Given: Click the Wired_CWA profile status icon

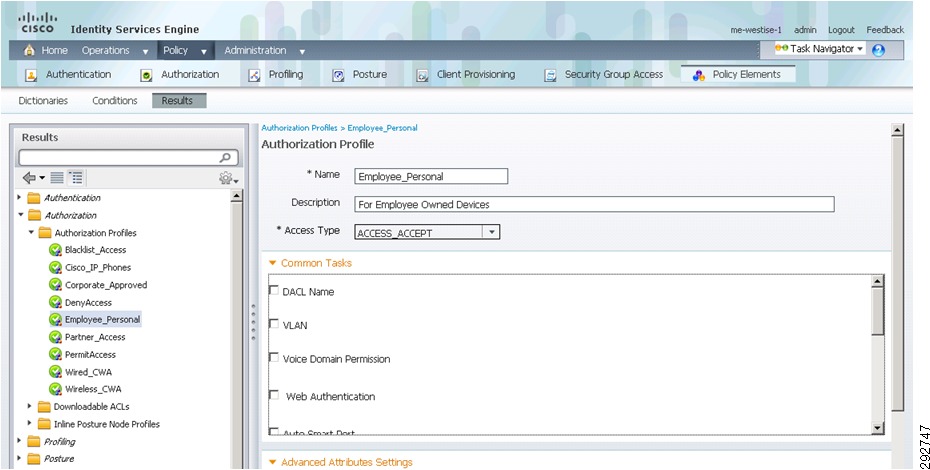Looking at the screenshot, I should pos(55,372).
